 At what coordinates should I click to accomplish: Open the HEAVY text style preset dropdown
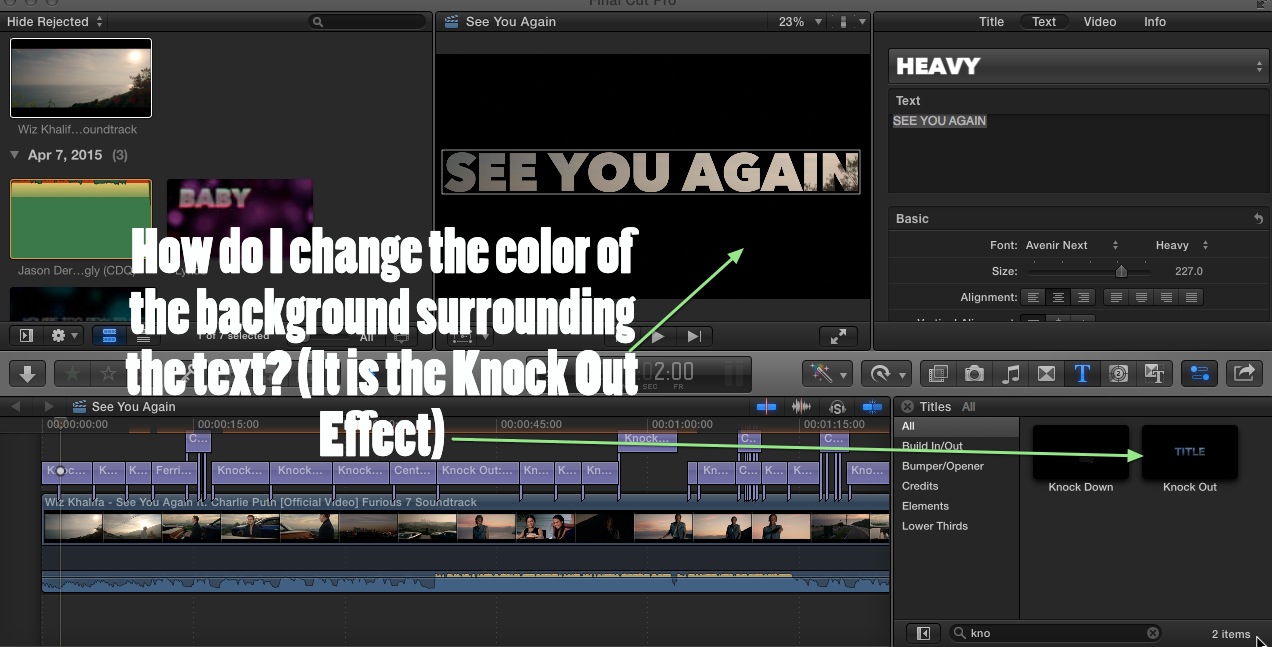pos(1078,66)
